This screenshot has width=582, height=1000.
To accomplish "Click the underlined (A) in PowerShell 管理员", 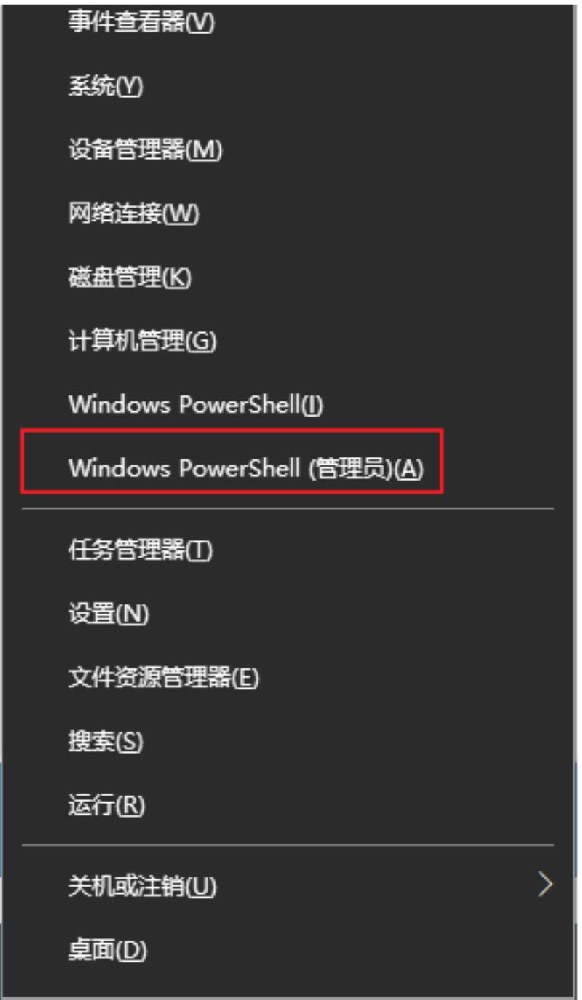I will point(411,469).
